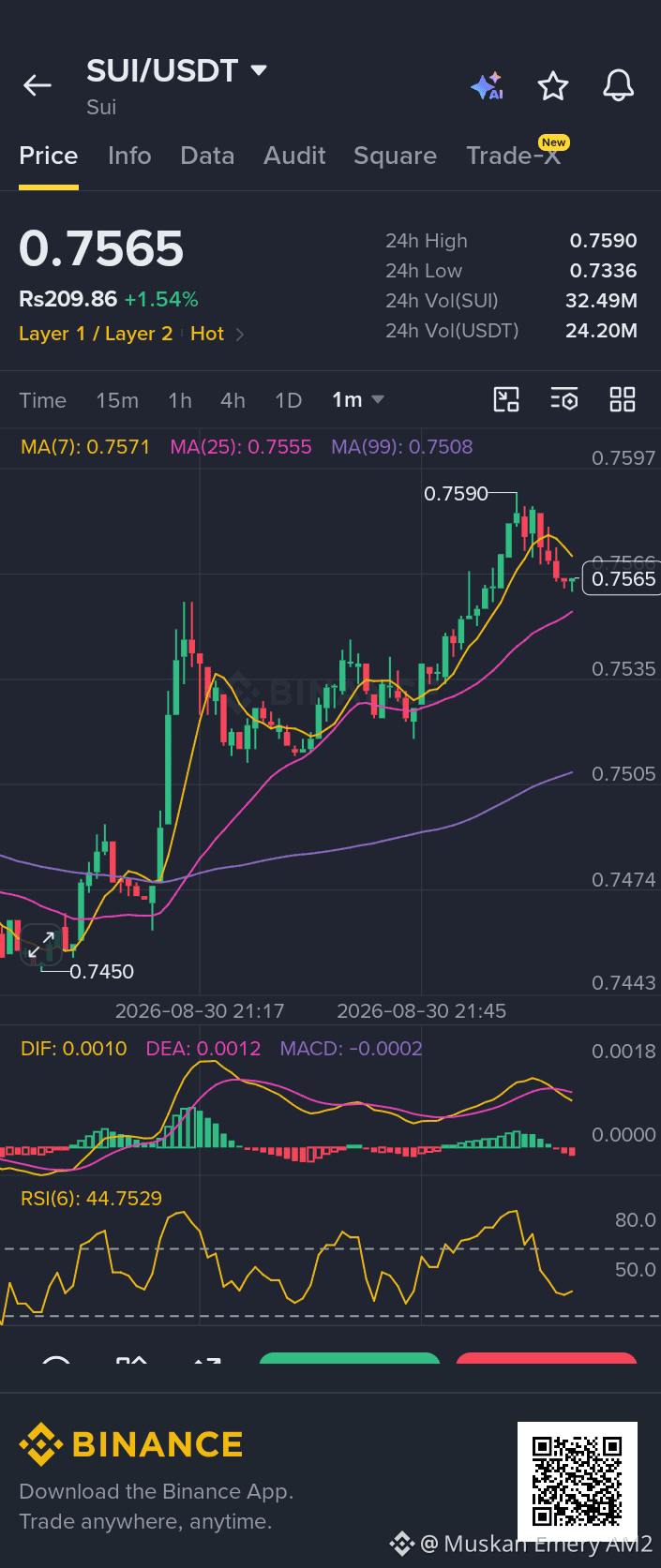Tap the MA(99): 0.7508 indicator label

(402, 447)
